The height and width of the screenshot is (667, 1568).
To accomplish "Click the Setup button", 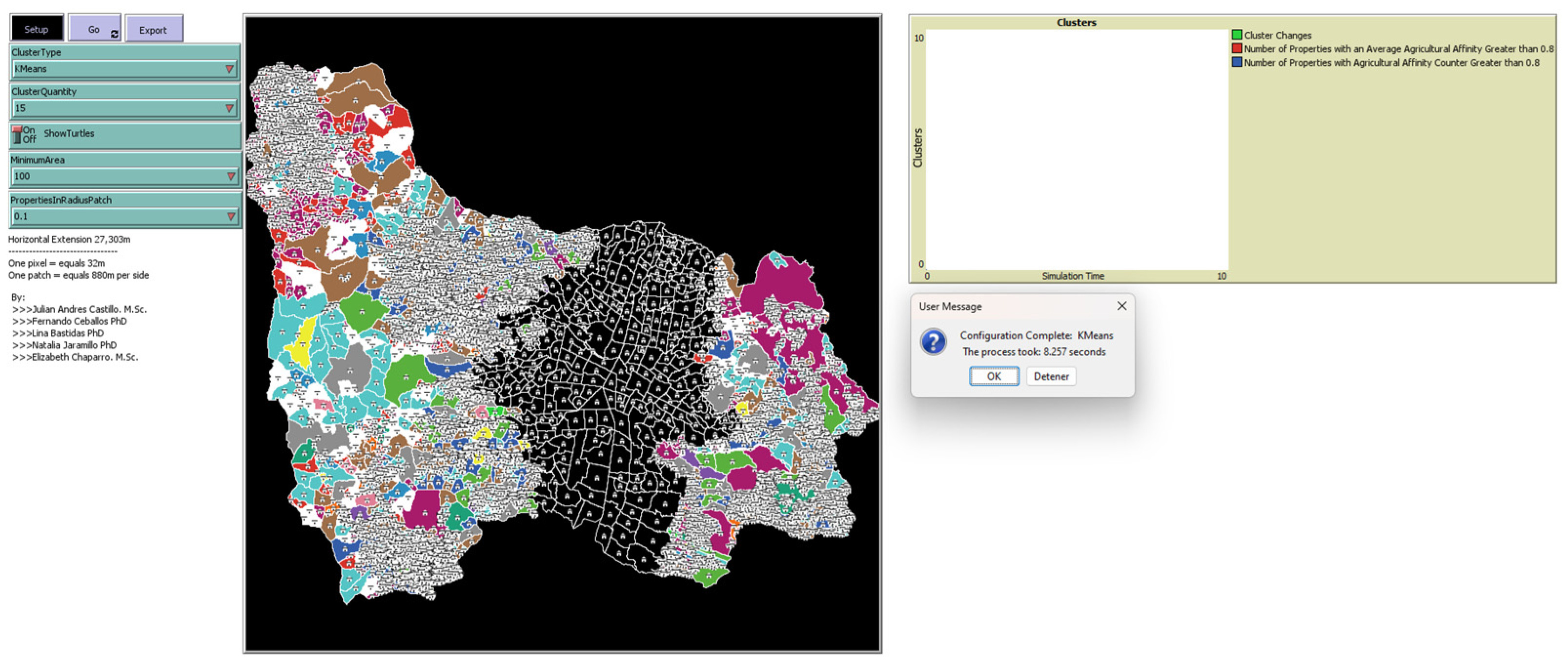I will click(x=37, y=29).
